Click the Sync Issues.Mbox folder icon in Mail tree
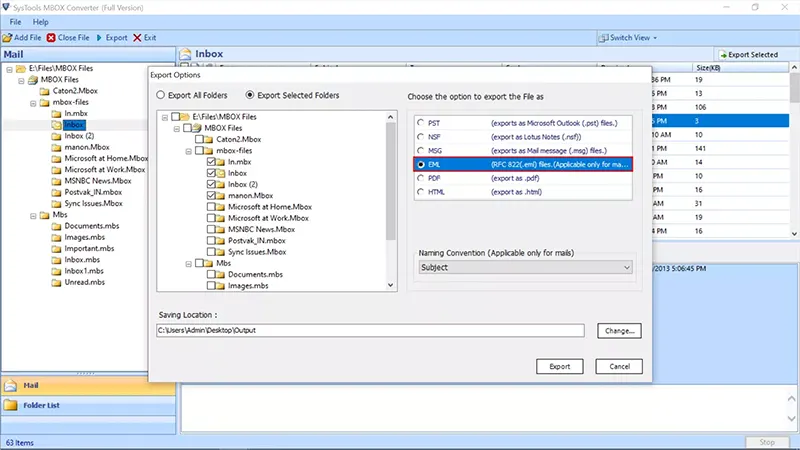800x450 pixels. point(56,204)
